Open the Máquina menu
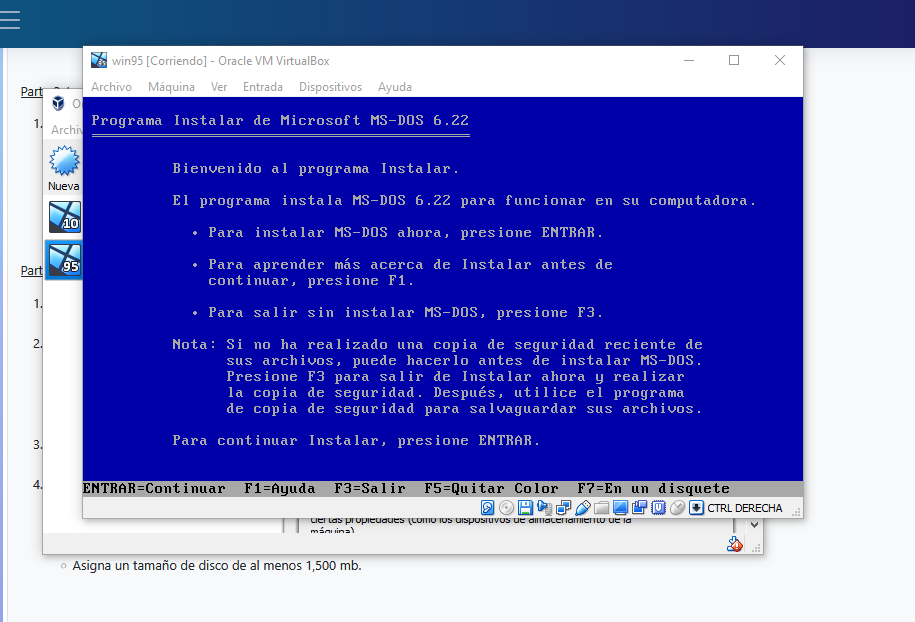The image size is (915, 622). click(x=172, y=87)
